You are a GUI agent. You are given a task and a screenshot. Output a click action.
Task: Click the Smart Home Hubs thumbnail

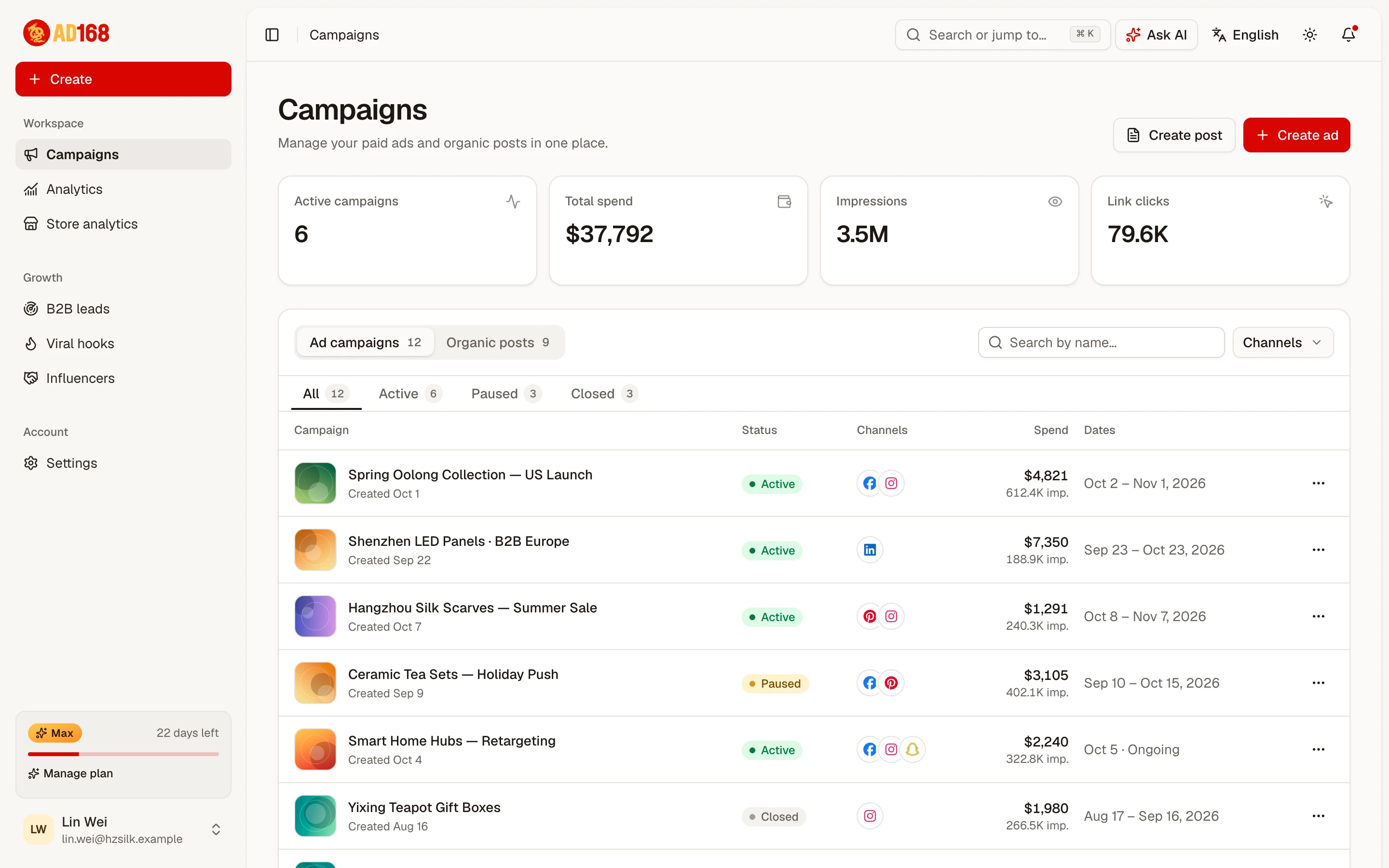point(315,750)
